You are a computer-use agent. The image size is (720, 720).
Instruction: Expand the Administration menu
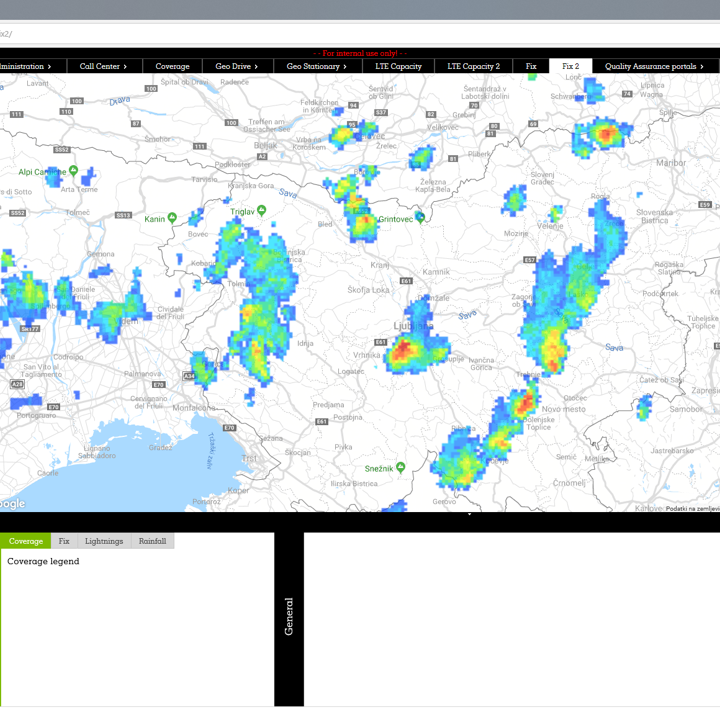[24, 66]
